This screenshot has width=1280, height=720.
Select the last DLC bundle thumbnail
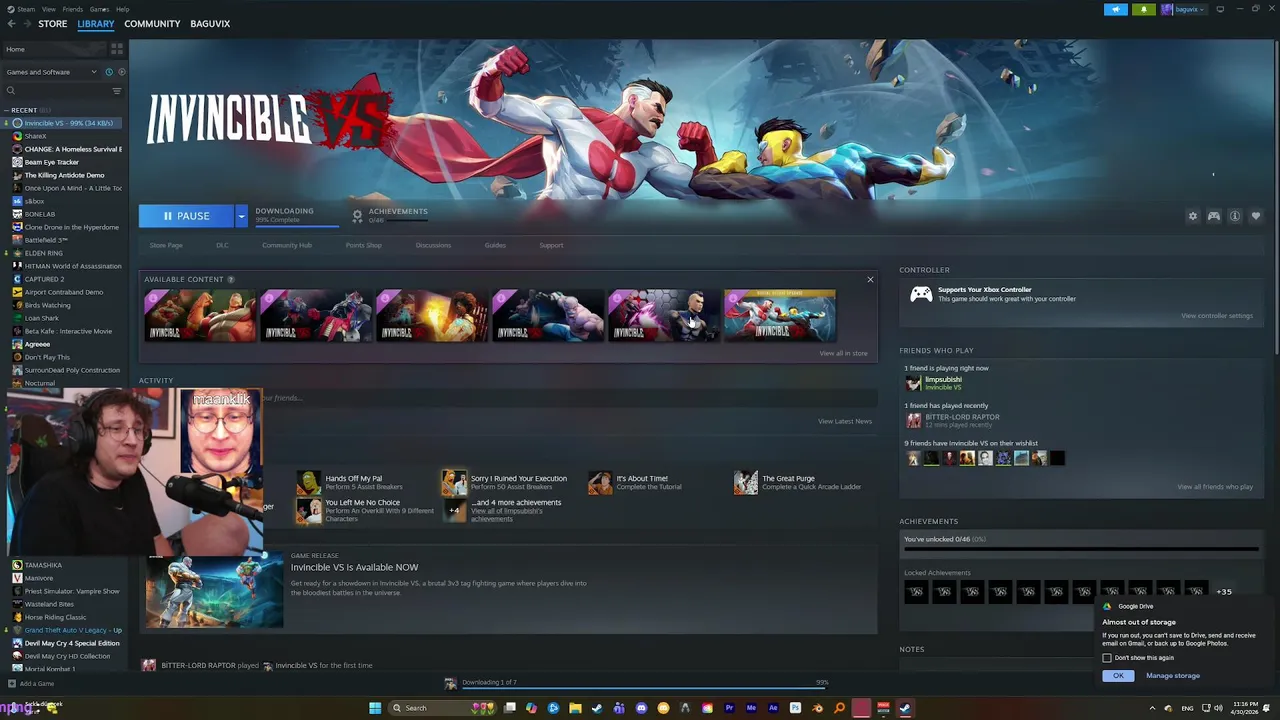[x=780, y=316]
